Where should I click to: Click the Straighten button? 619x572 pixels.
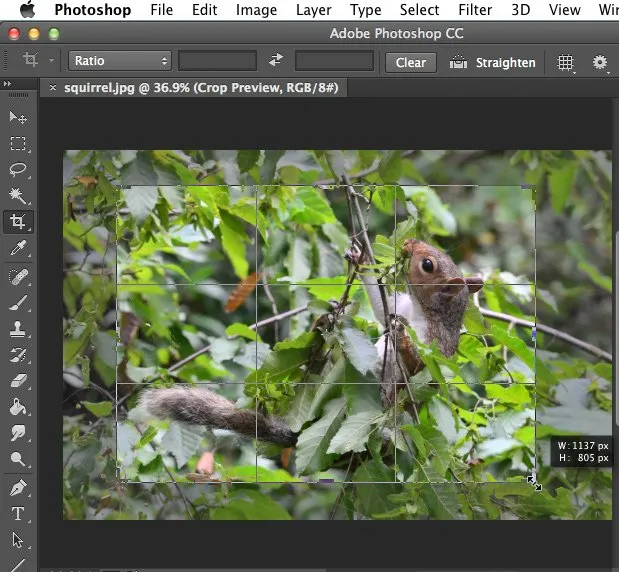(x=493, y=62)
